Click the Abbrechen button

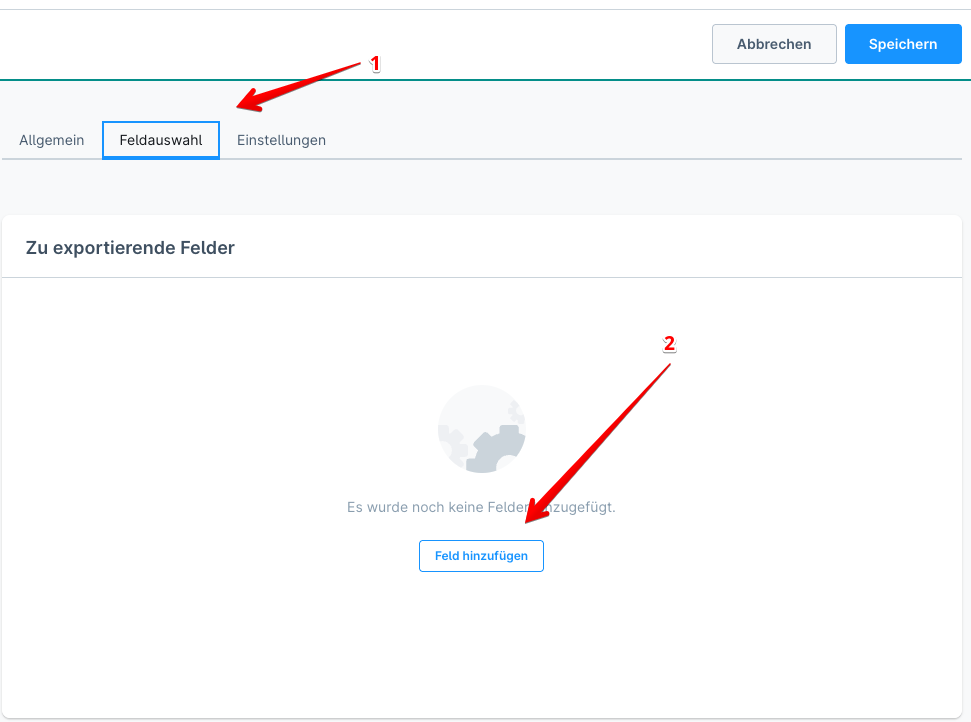click(773, 44)
